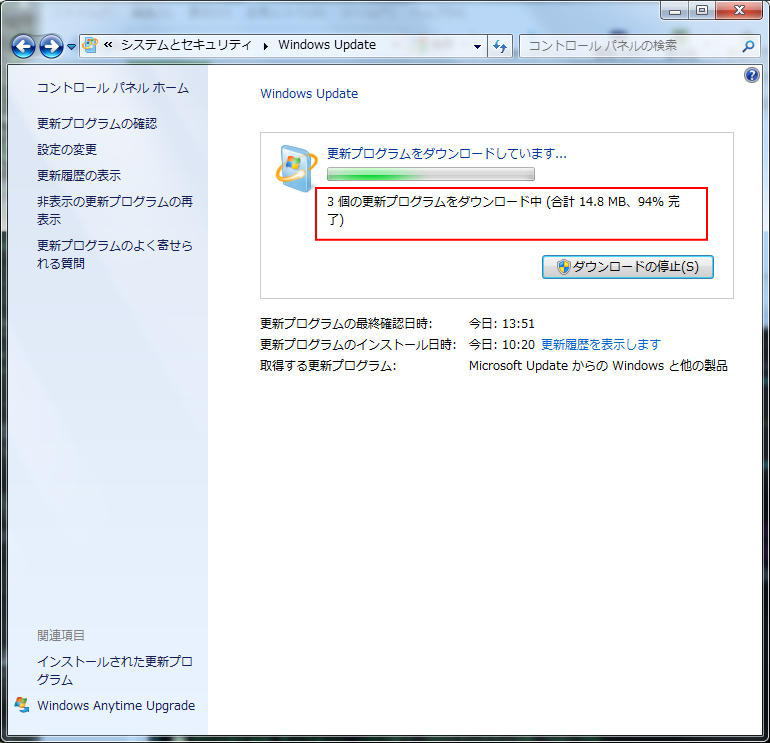
Task: Click the magnifier search icon
Action: pyautogui.click(x=748, y=46)
